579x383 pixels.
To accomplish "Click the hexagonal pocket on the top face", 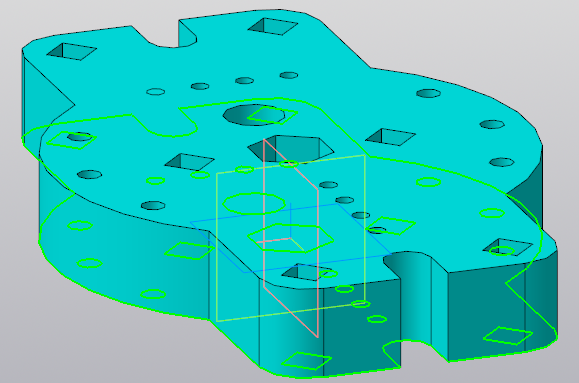I will [x=292, y=149].
